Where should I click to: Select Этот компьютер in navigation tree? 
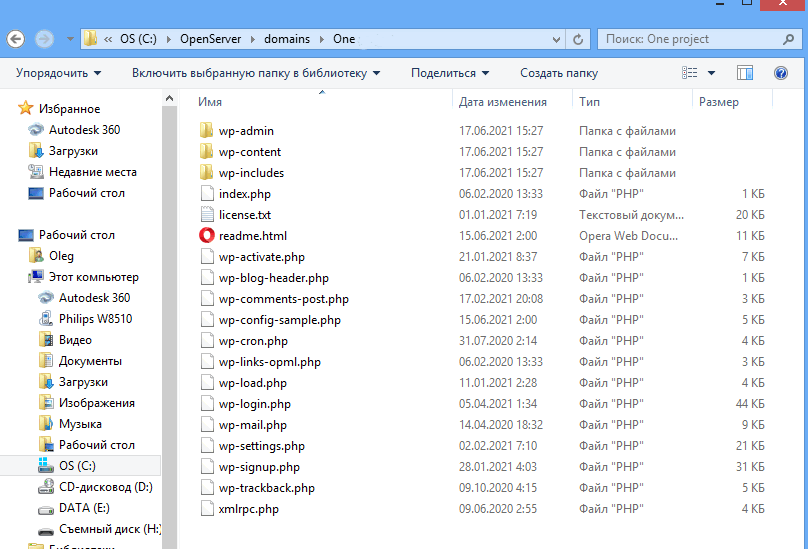point(93,277)
